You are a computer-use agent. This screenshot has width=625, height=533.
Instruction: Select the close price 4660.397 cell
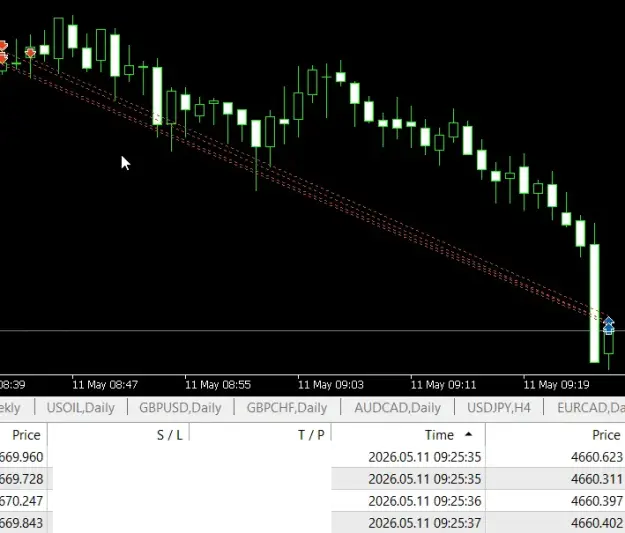click(596, 501)
